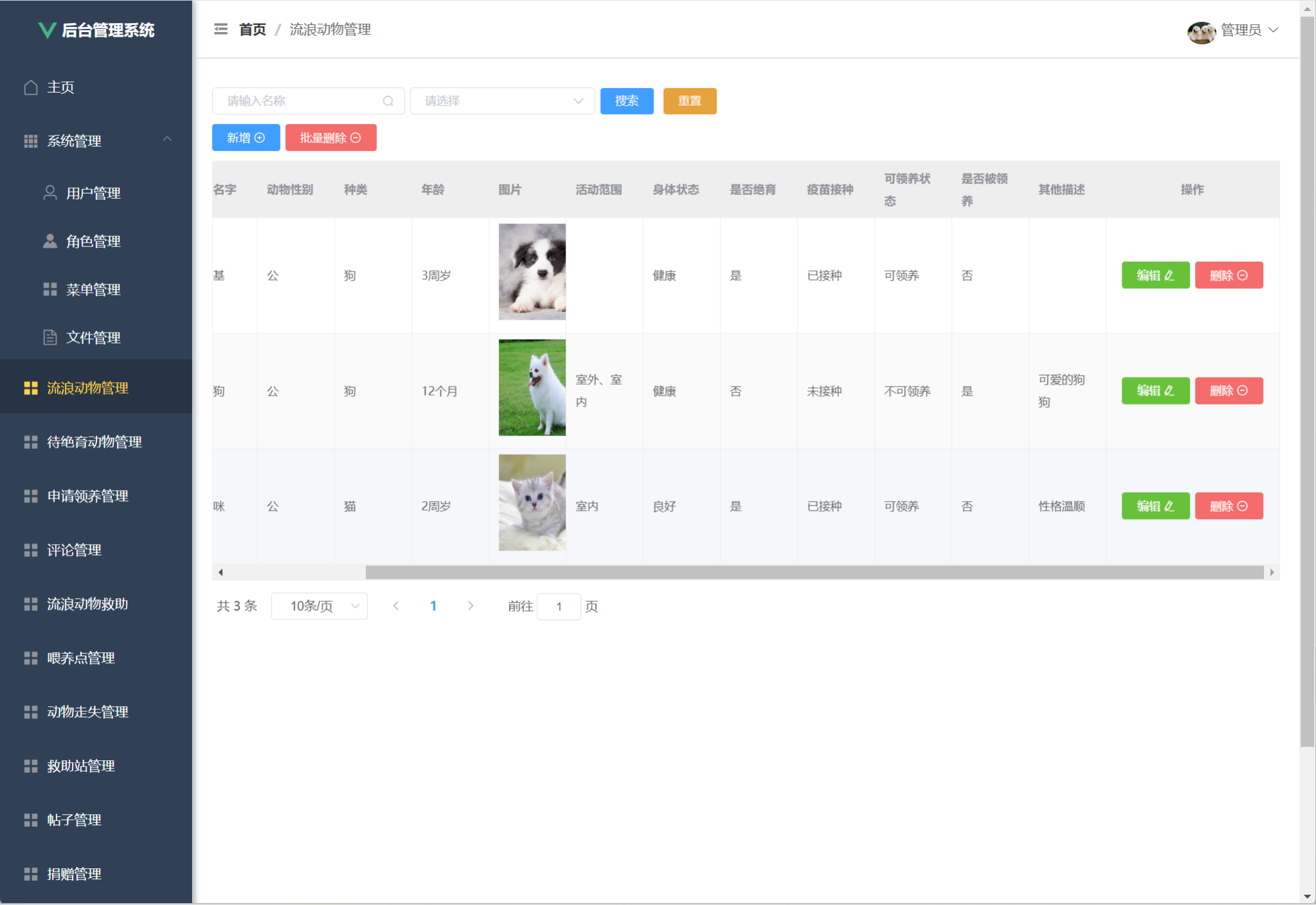Click the home icon beside 主页

pyautogui.click(x=30, y=87)
